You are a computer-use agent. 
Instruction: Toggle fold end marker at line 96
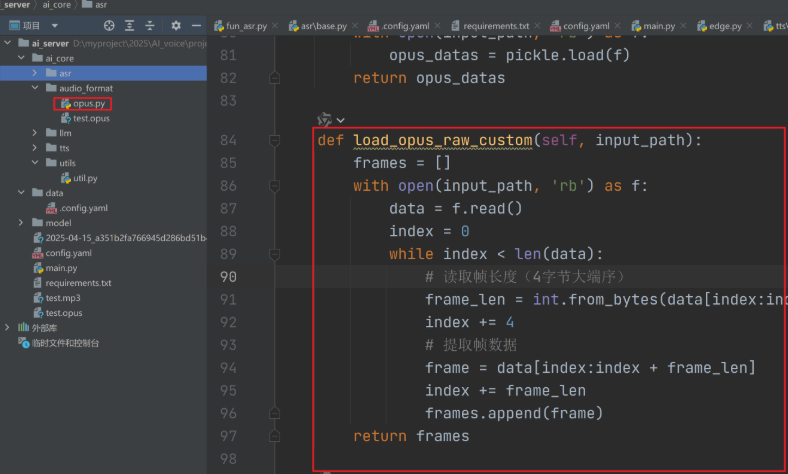pyautogui.click(x=274, y=413)
